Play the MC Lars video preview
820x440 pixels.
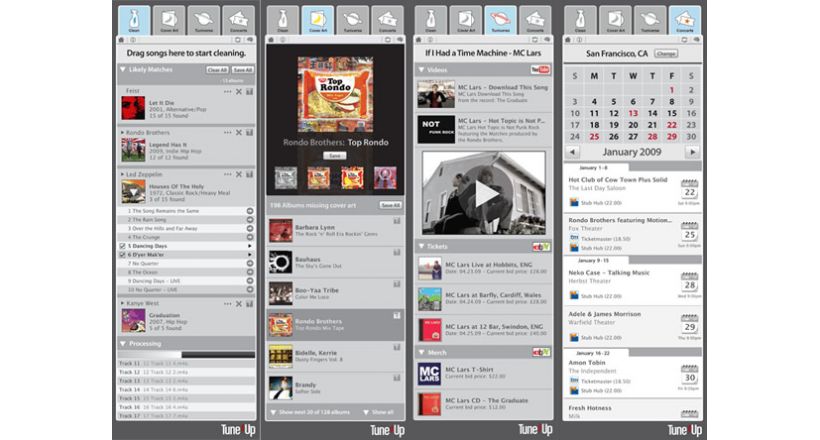(x=484, y=194)
